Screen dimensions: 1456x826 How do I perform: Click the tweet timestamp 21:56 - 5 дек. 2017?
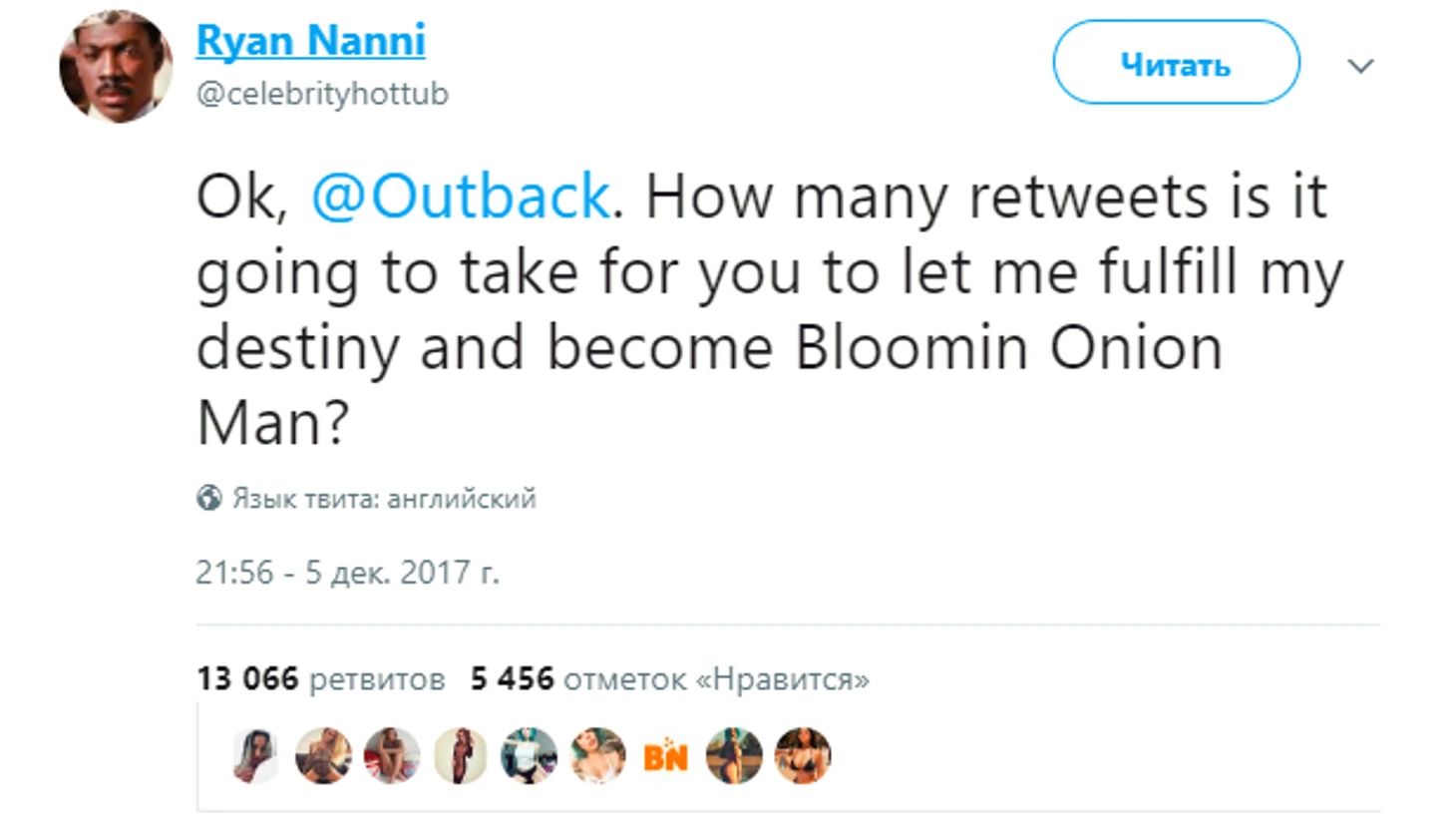pyautogui.click(x=351, y=571)
